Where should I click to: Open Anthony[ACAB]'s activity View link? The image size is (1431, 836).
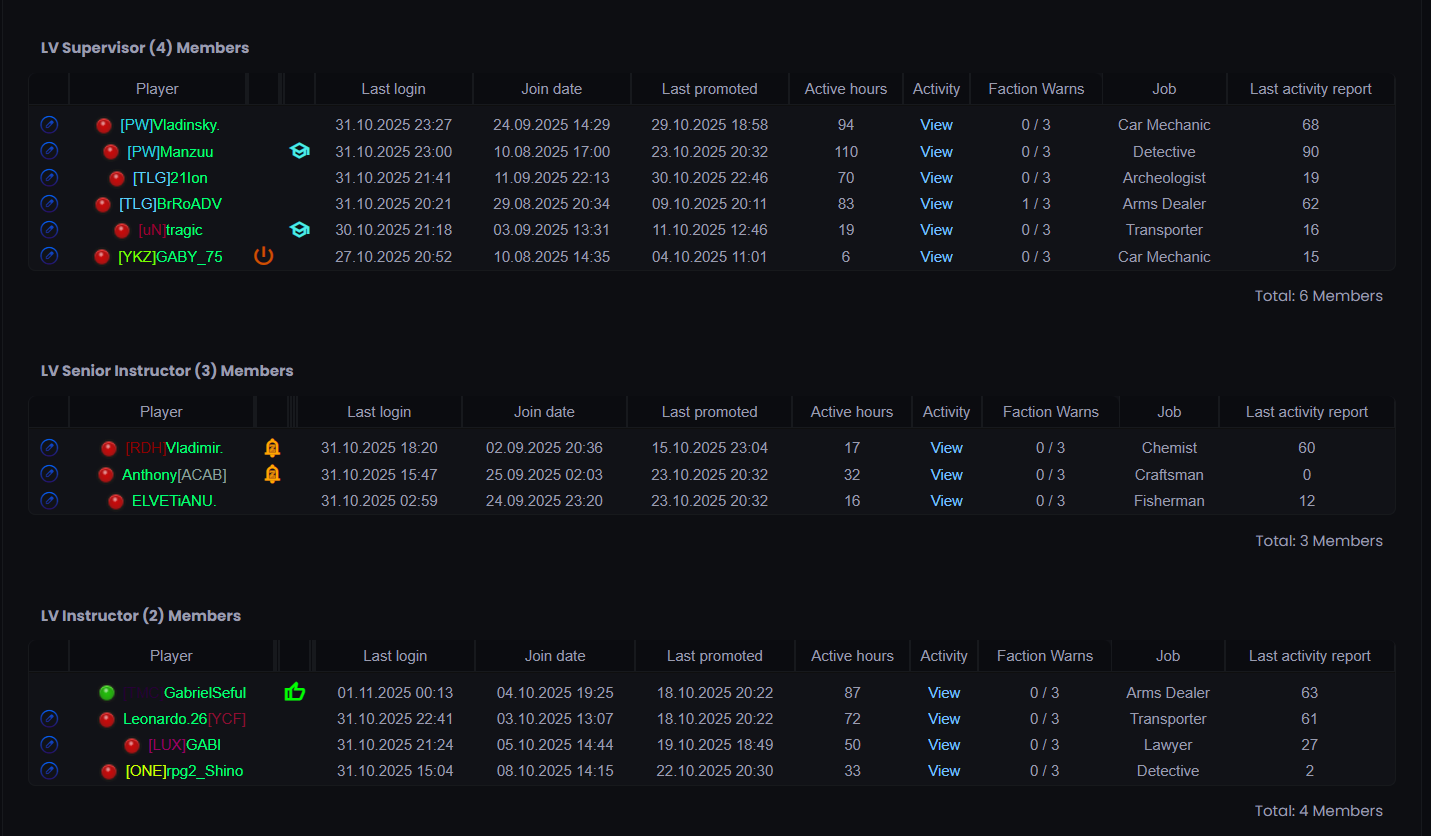pos(947,475)
